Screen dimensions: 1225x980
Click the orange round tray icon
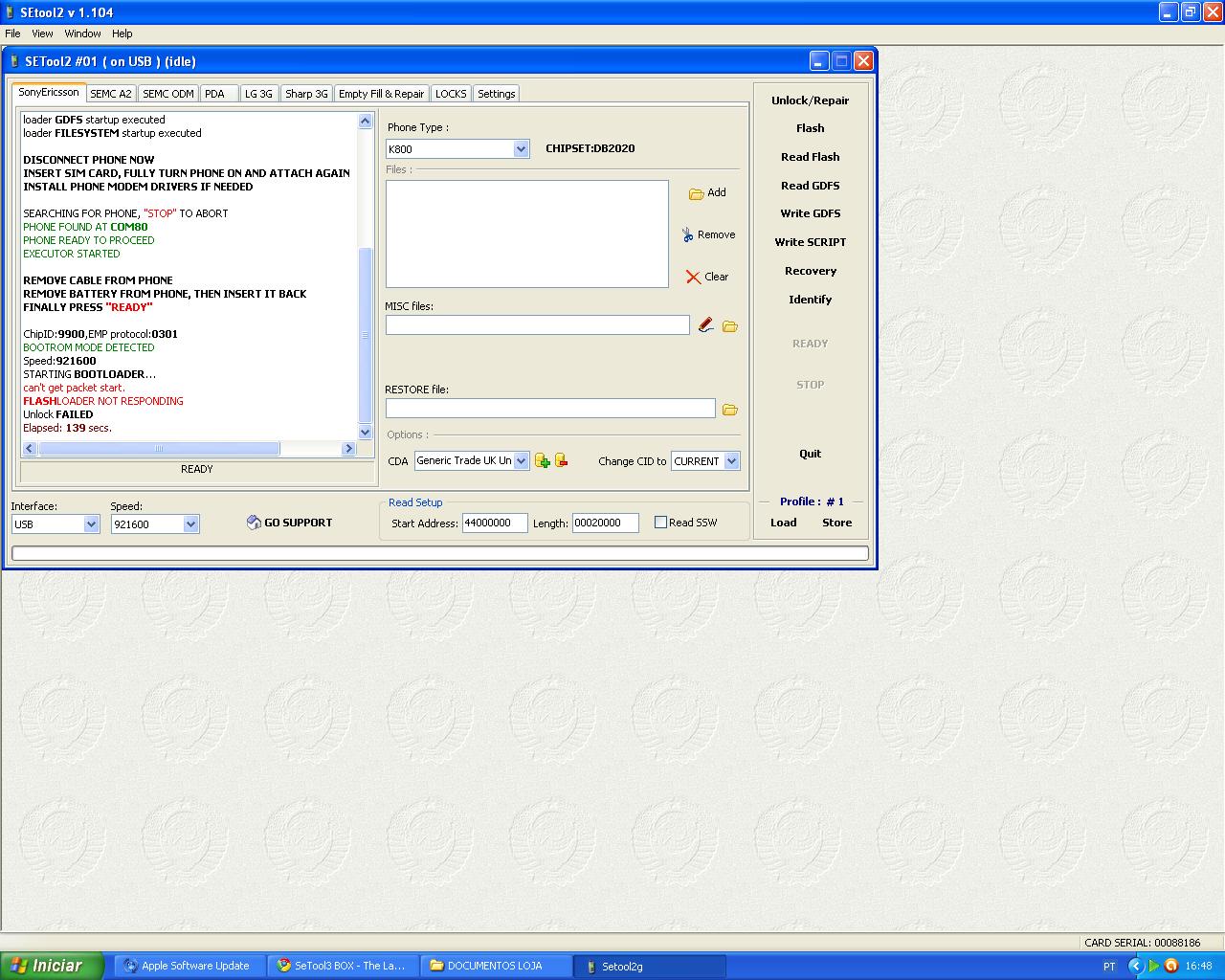(1170, 966)
